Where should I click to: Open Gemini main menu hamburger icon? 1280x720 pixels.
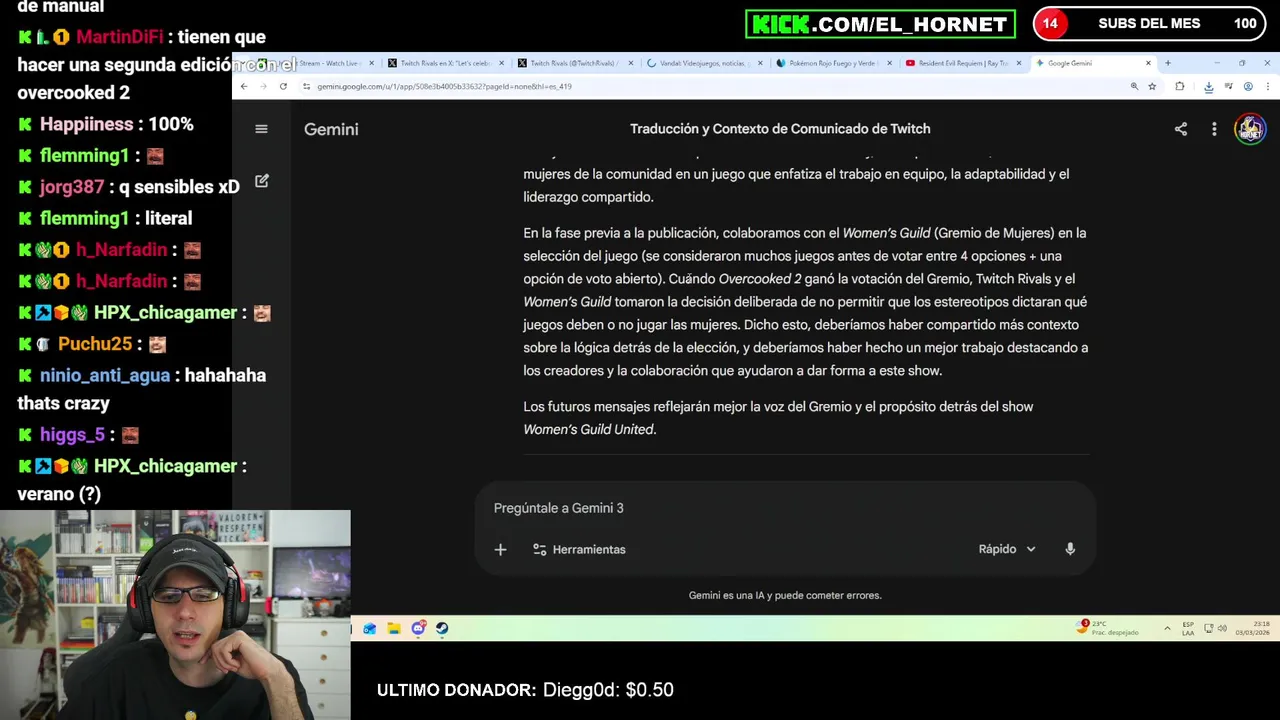click(x=261, y=129)
